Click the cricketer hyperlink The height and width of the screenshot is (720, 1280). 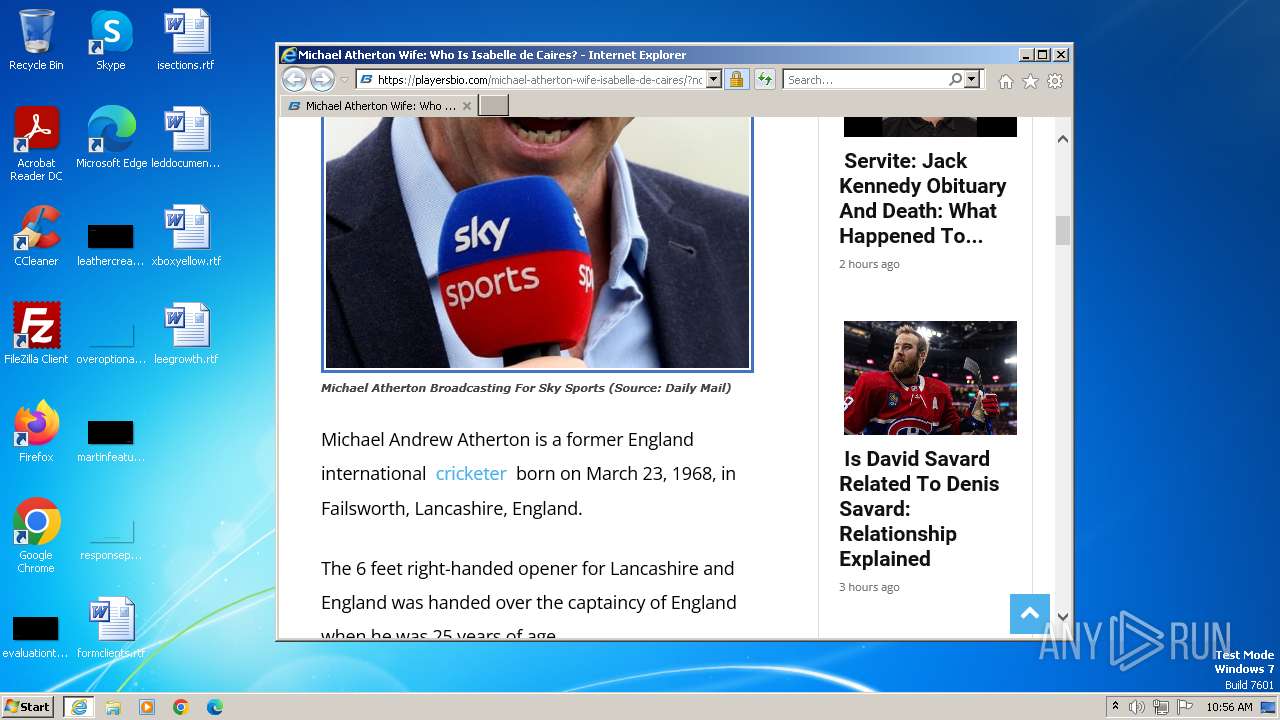point(471,474)
